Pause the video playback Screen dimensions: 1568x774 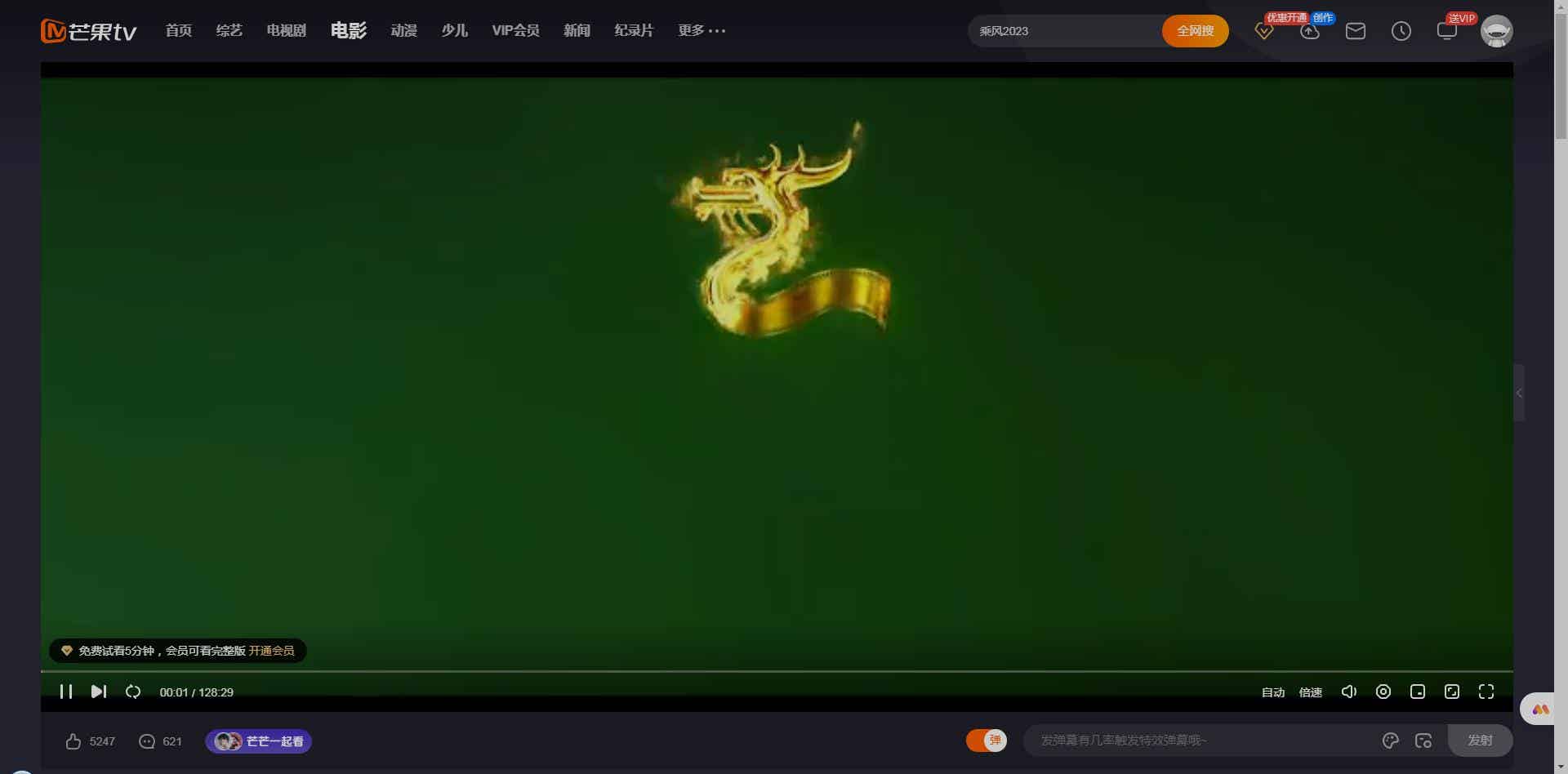click(x=66, y=692)
